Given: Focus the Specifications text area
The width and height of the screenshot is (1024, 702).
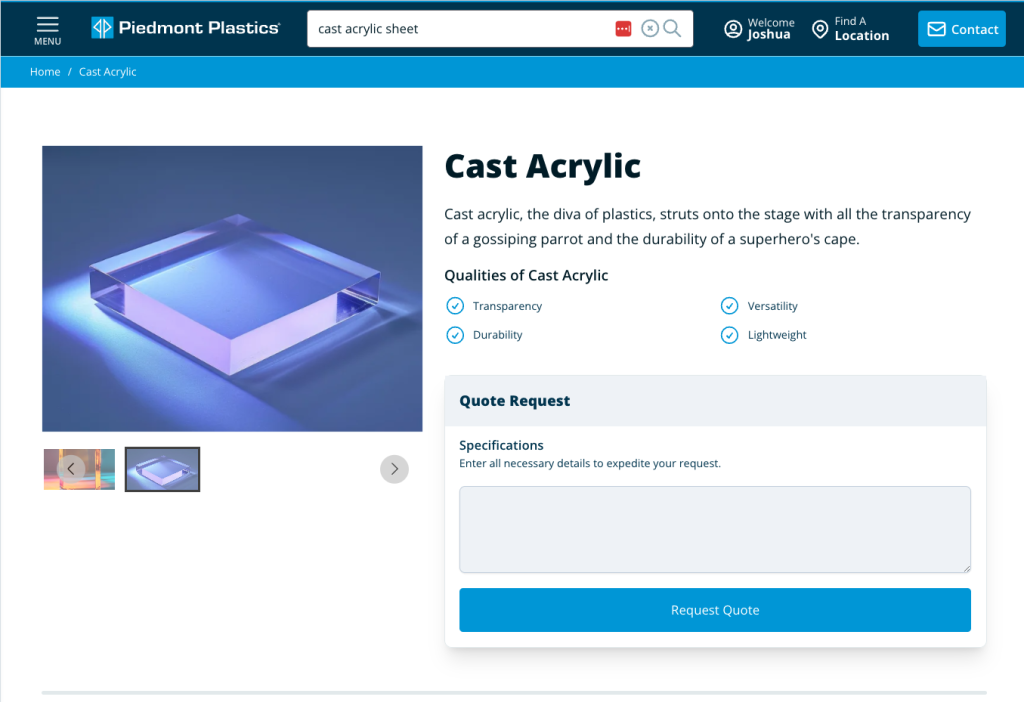Looking at the screenshot, I should (714, 529).
